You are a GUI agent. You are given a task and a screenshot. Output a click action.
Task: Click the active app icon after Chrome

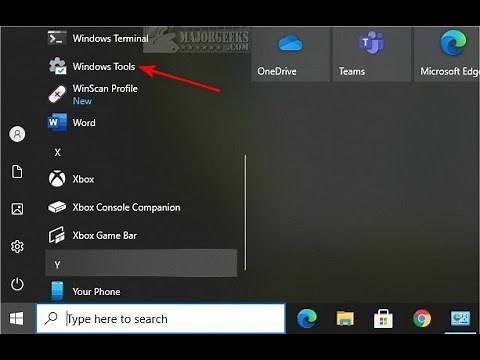click(x=460, y=318)
